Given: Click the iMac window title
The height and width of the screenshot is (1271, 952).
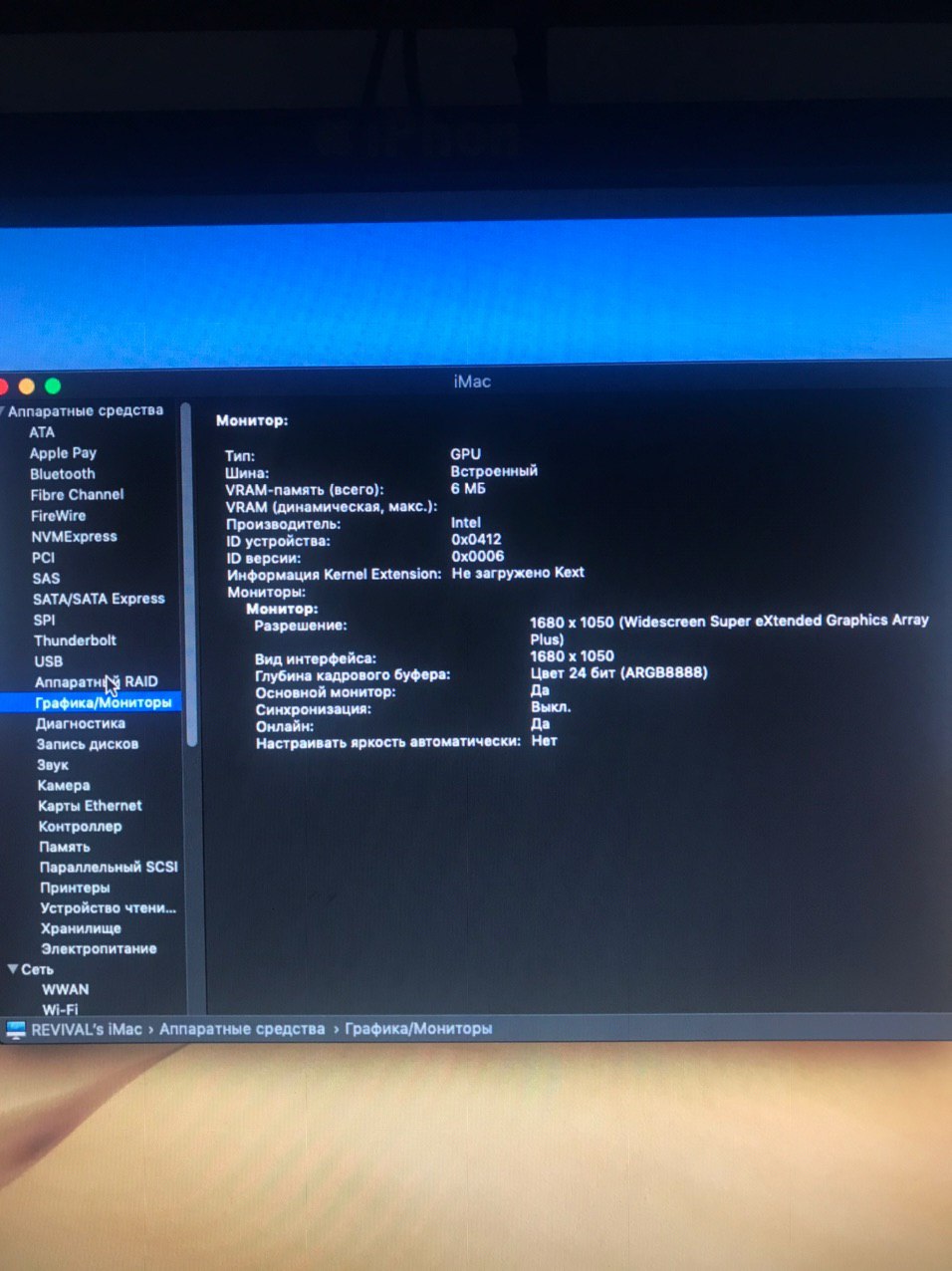Looking at the screenshot, I should pos(472,381).
